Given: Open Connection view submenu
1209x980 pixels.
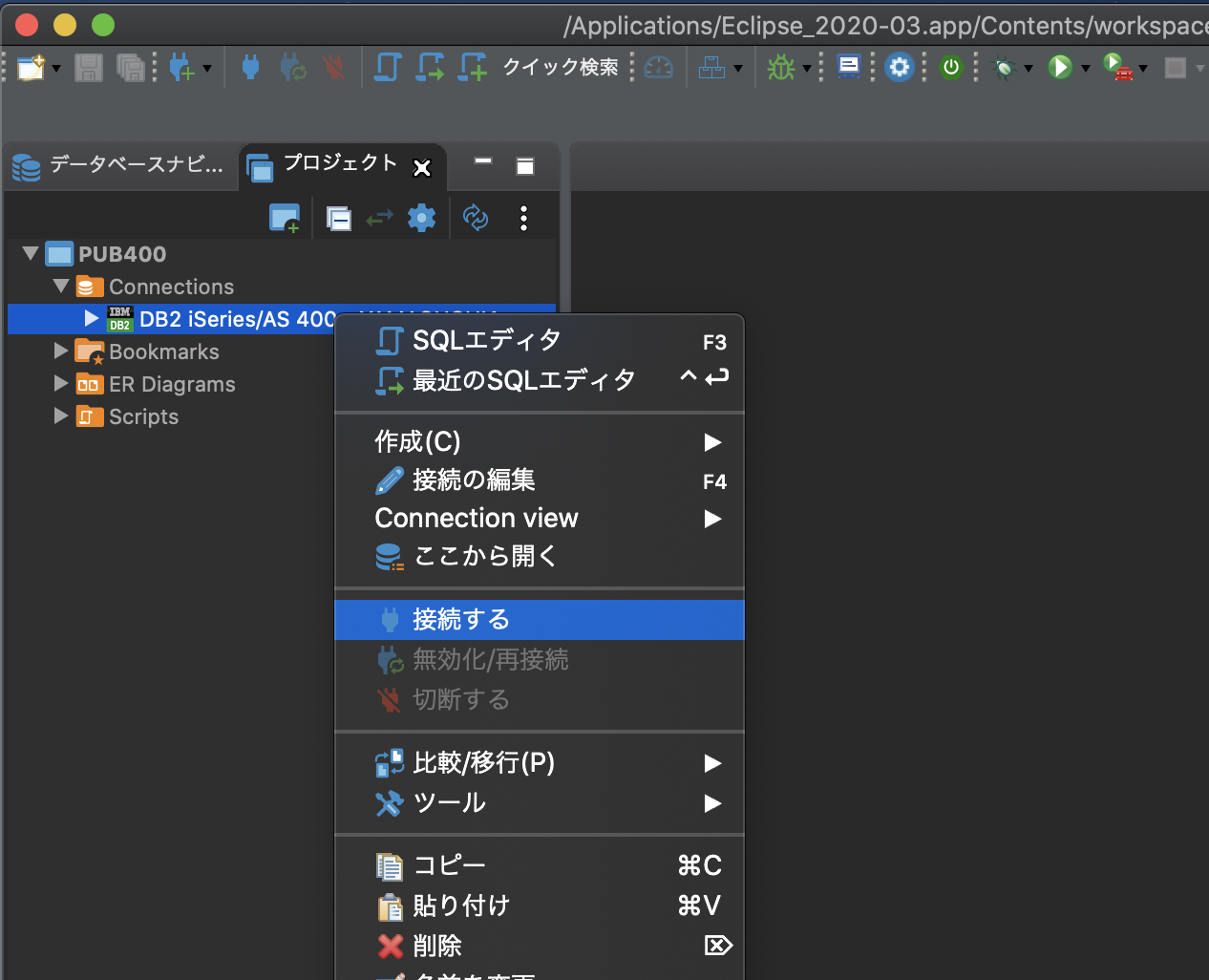Looking at the screenshot, I should [476, 518].
